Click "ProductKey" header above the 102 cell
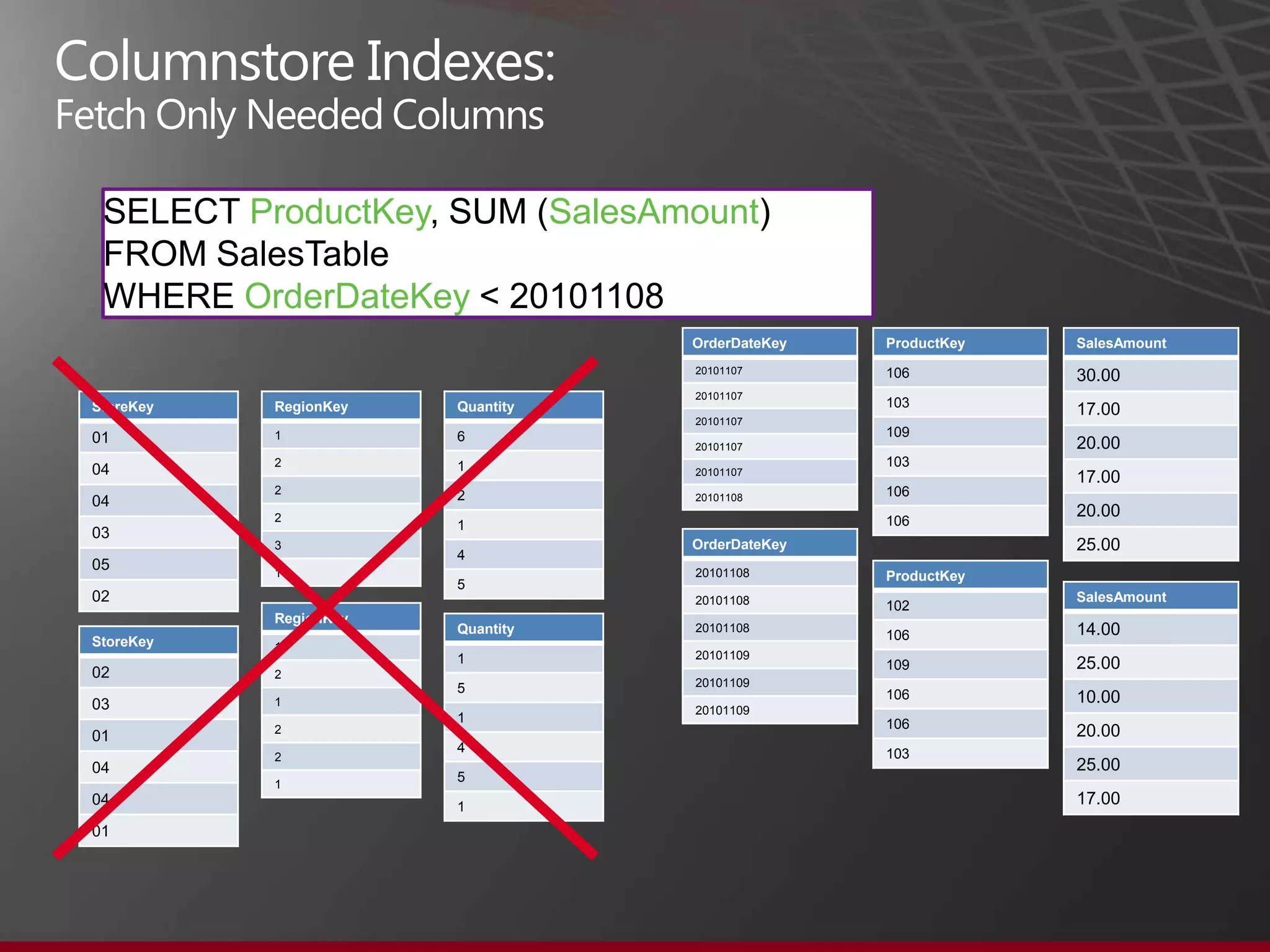The height and width of the screenshot is (952, 1270). [x=960, y=576]
